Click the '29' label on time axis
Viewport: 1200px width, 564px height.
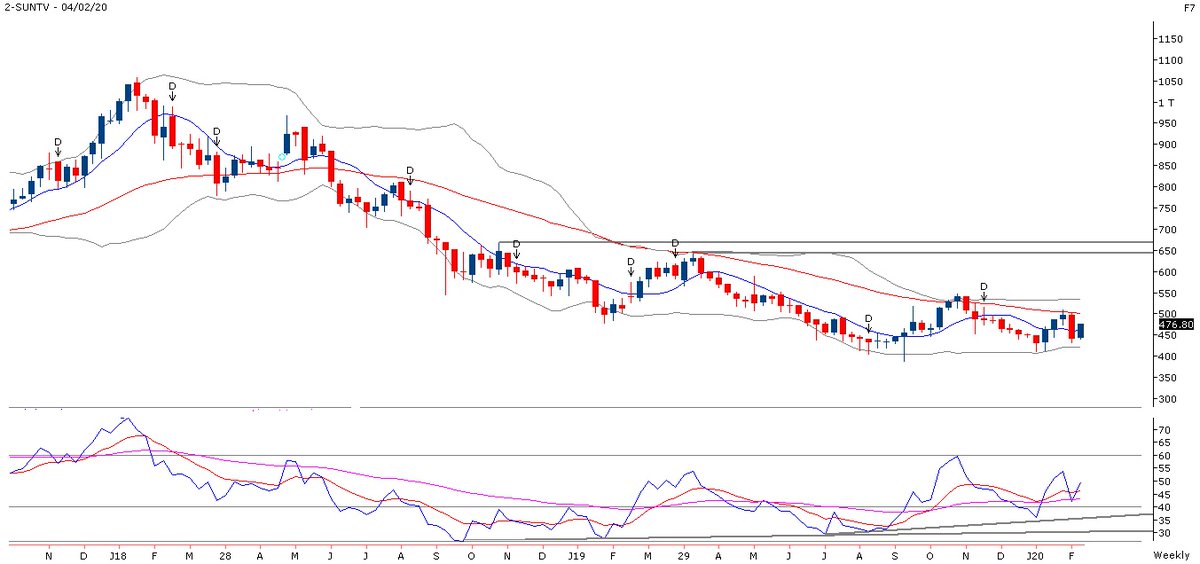pyautogui.click(x=684, y=554)
